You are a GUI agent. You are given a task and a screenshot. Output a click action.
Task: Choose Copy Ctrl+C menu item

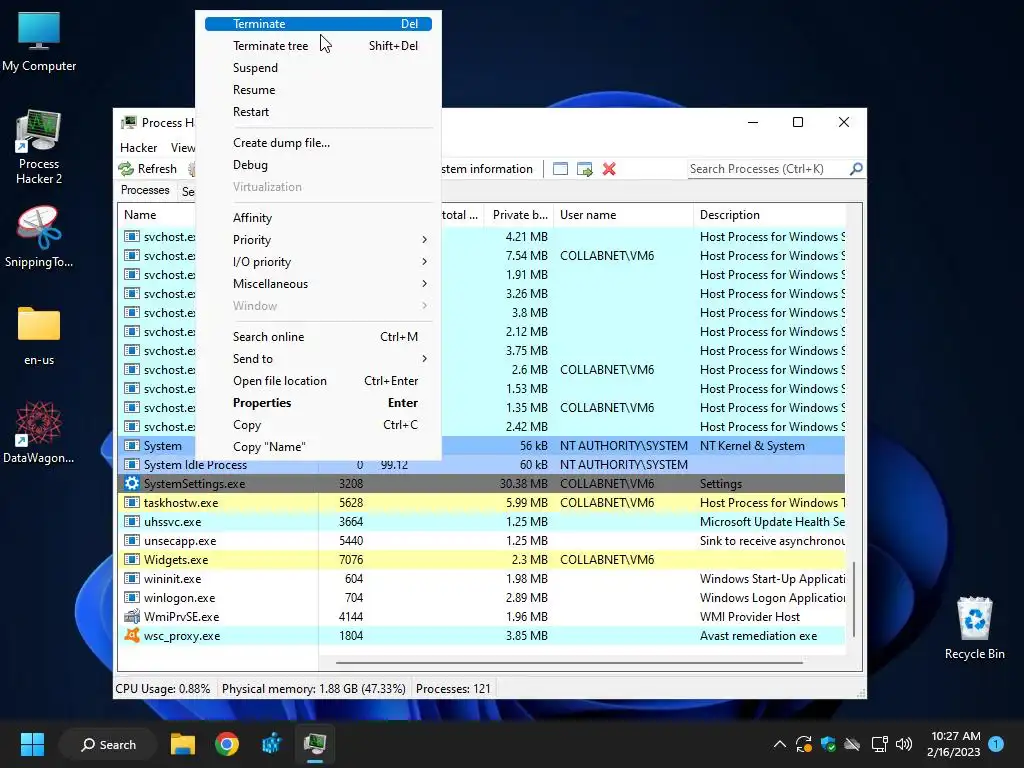point(318,424)
